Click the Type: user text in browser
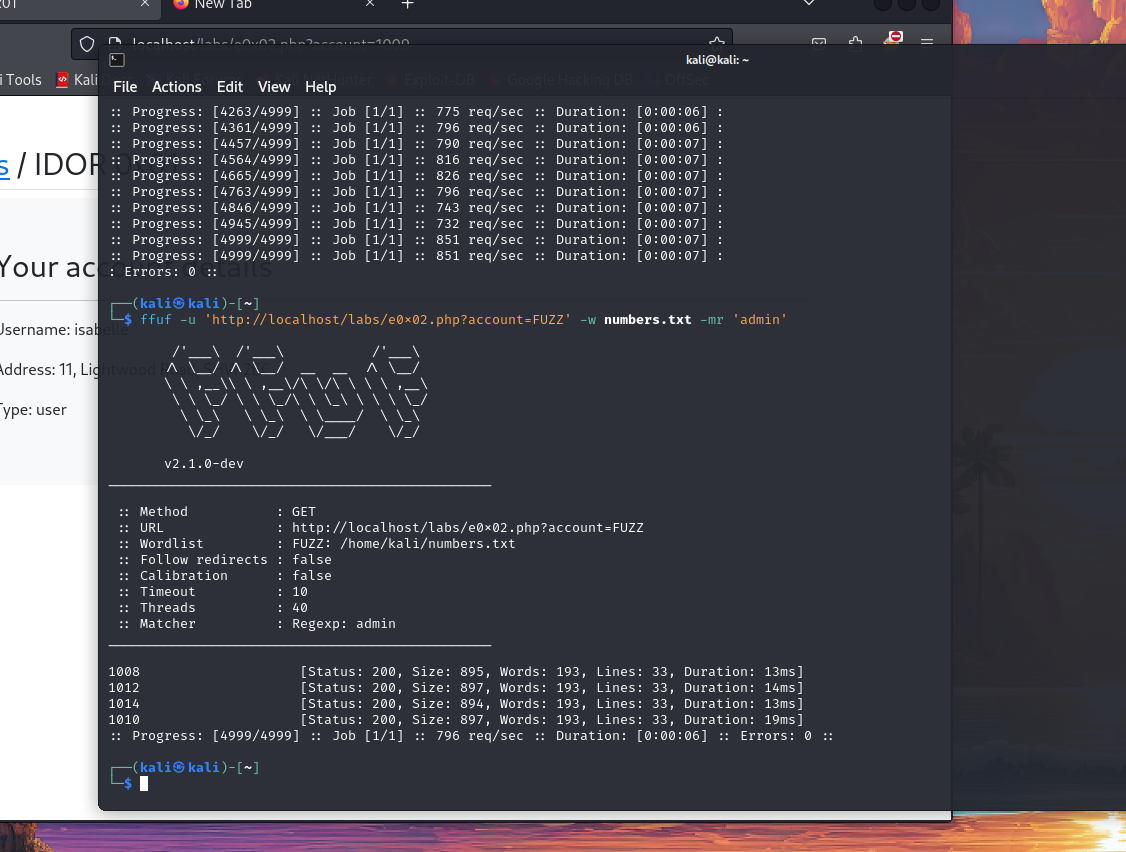The image size is (1126, 852). point(32,410)
